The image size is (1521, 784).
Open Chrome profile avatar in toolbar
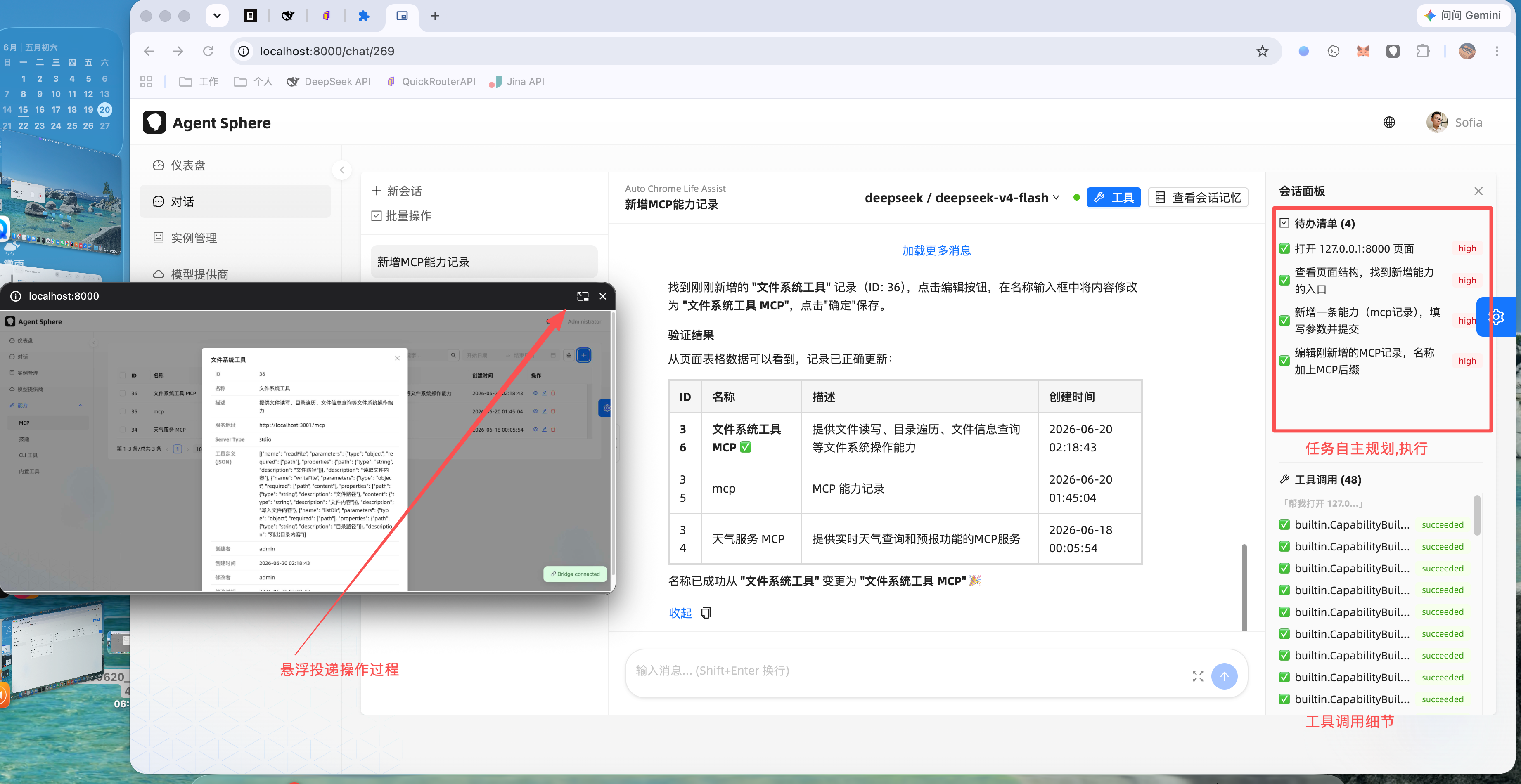1467,51
